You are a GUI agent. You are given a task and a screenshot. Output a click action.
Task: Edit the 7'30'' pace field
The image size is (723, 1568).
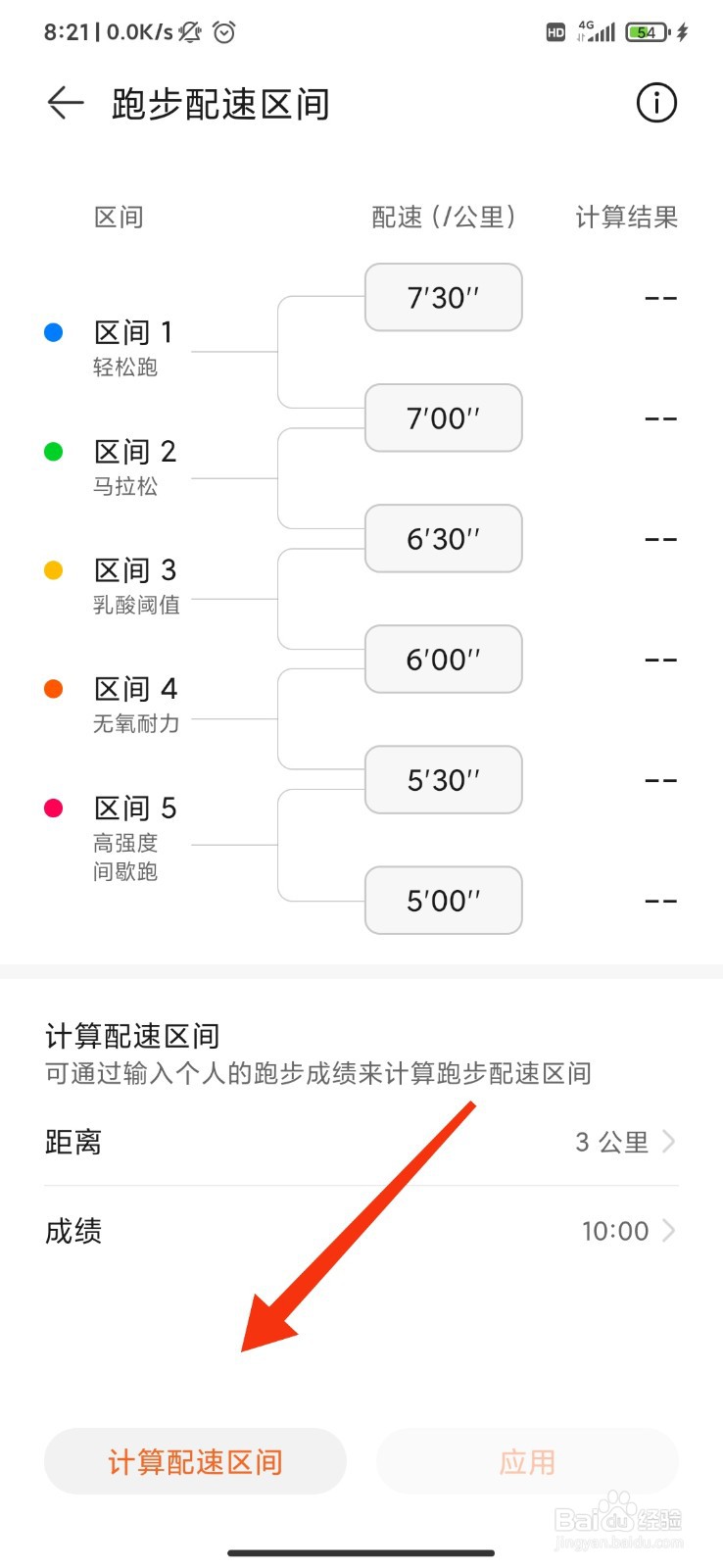coord(444,297)
